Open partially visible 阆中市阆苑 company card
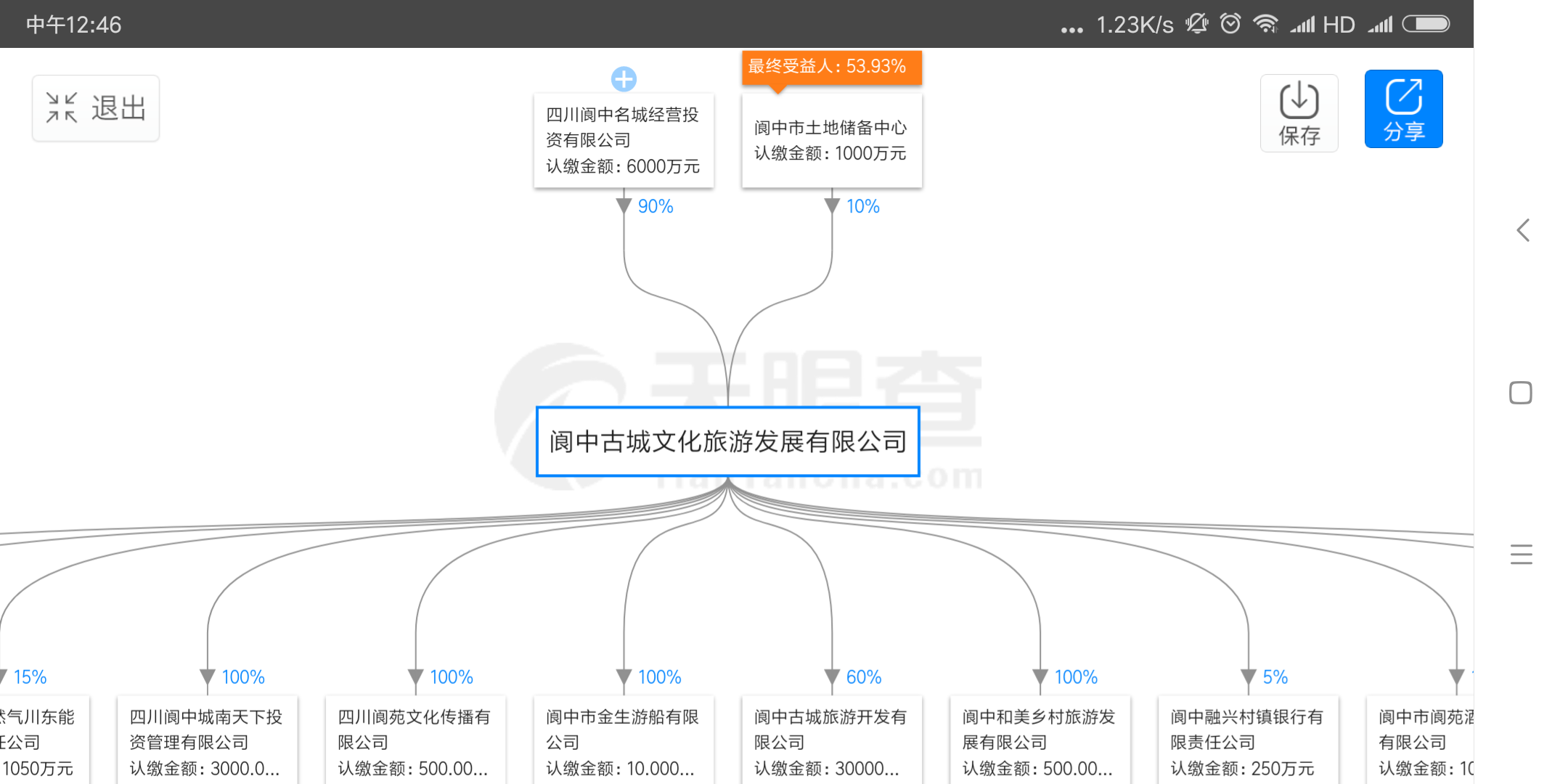 pyautogui.click(x=1421, y=740)
